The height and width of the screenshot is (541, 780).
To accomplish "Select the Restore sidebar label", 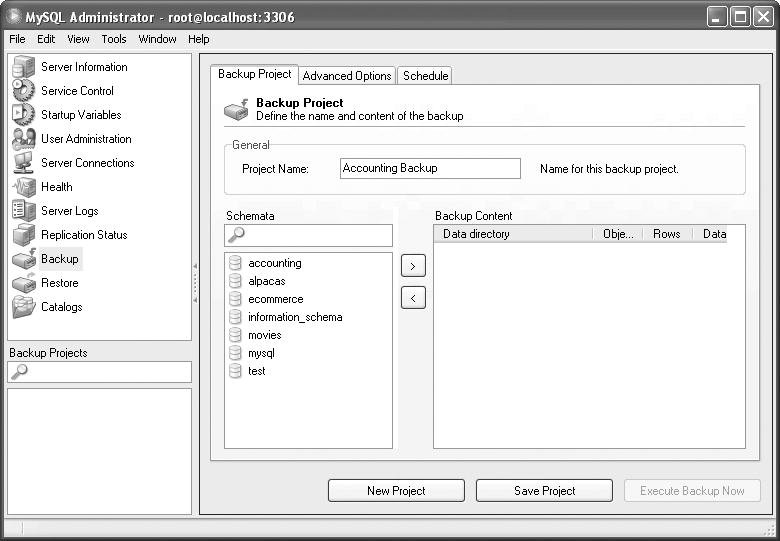I will pos(60,283).
